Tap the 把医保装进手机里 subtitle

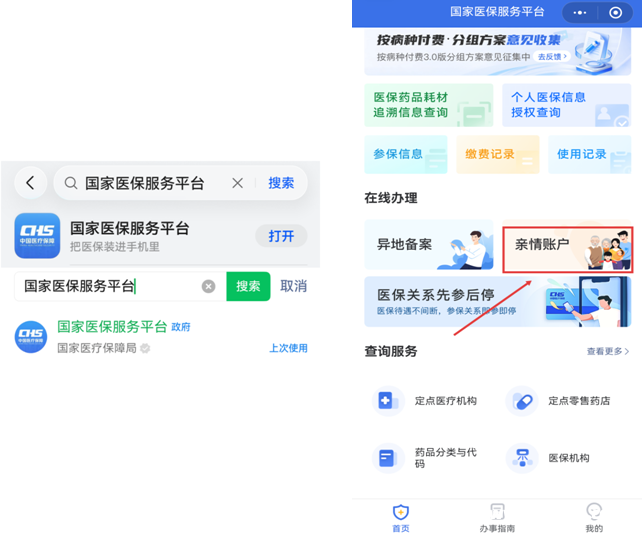tap(115, 247)
